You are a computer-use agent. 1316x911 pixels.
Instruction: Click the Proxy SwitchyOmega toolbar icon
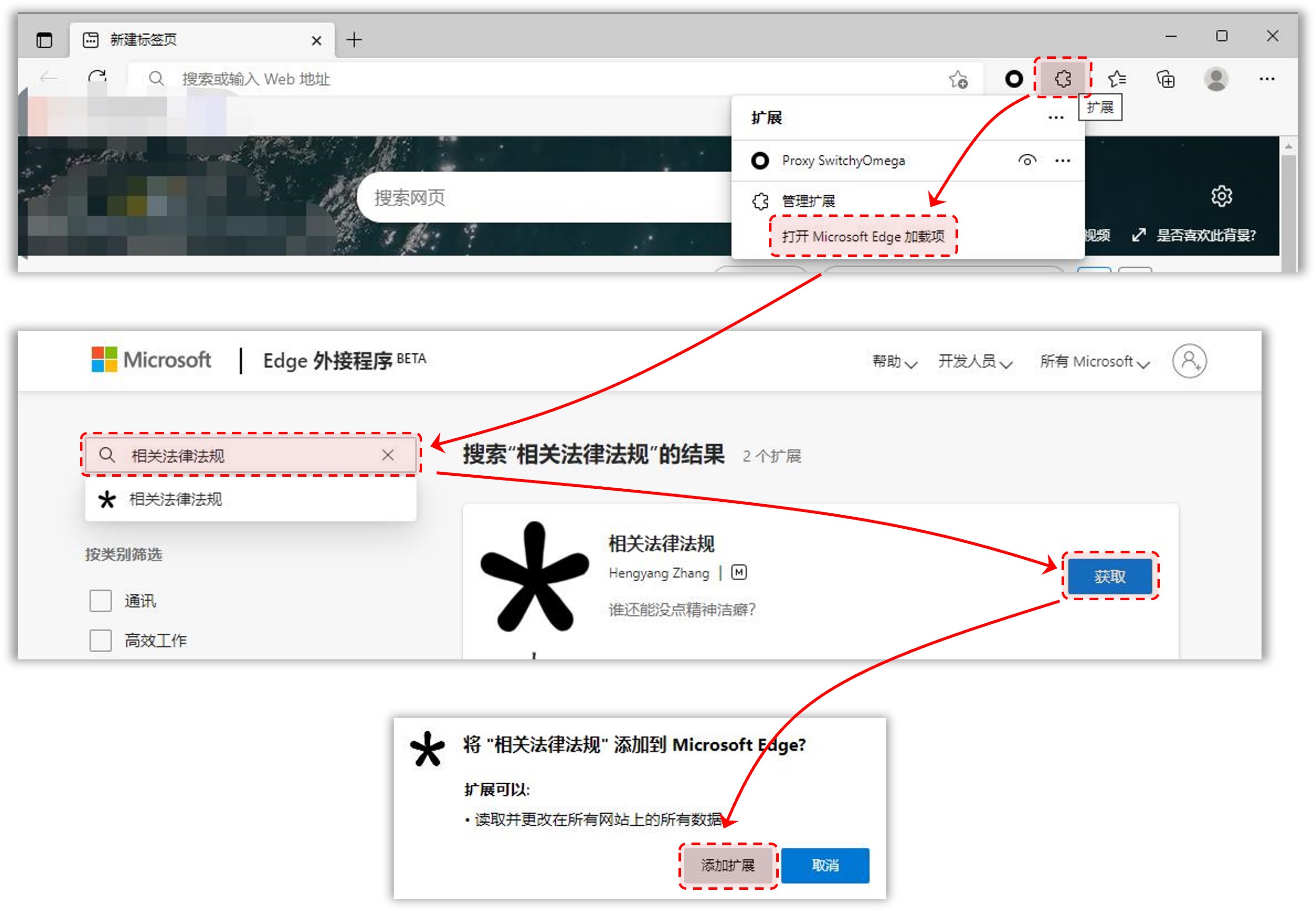(1013, 79)
